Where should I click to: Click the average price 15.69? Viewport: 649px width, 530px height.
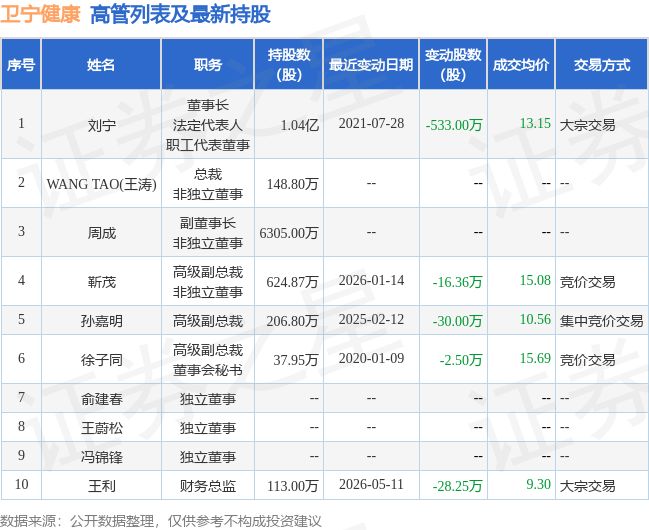(535, 358)
